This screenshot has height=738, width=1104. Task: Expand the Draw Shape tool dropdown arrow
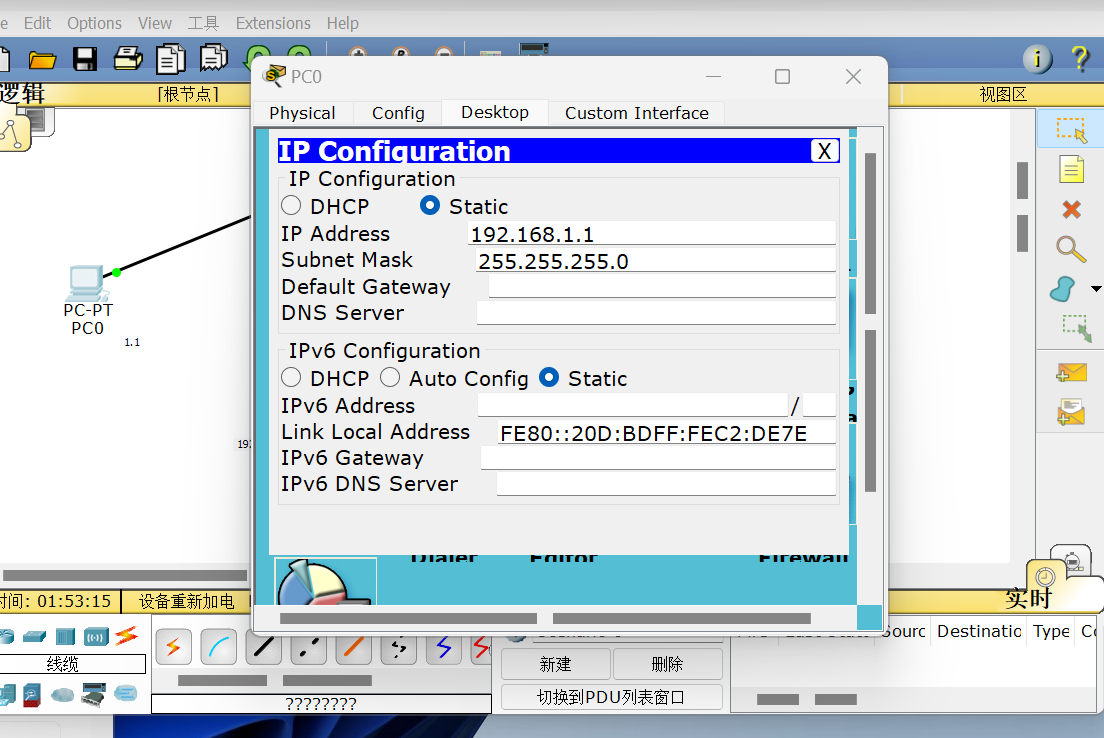[1096, 289]
